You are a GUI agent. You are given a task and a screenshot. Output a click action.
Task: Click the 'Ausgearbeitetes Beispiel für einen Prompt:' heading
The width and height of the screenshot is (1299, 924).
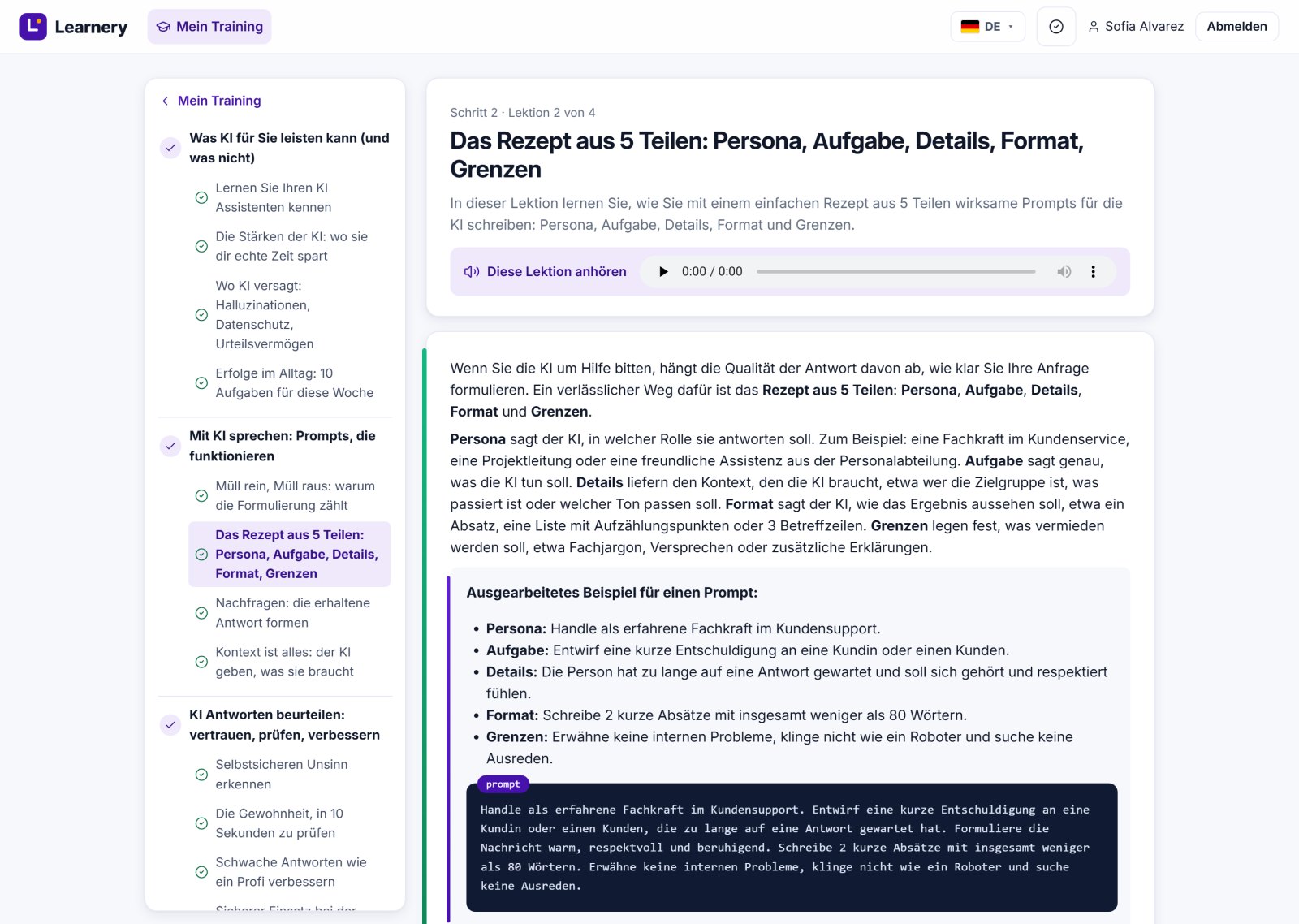pos(611,593)
